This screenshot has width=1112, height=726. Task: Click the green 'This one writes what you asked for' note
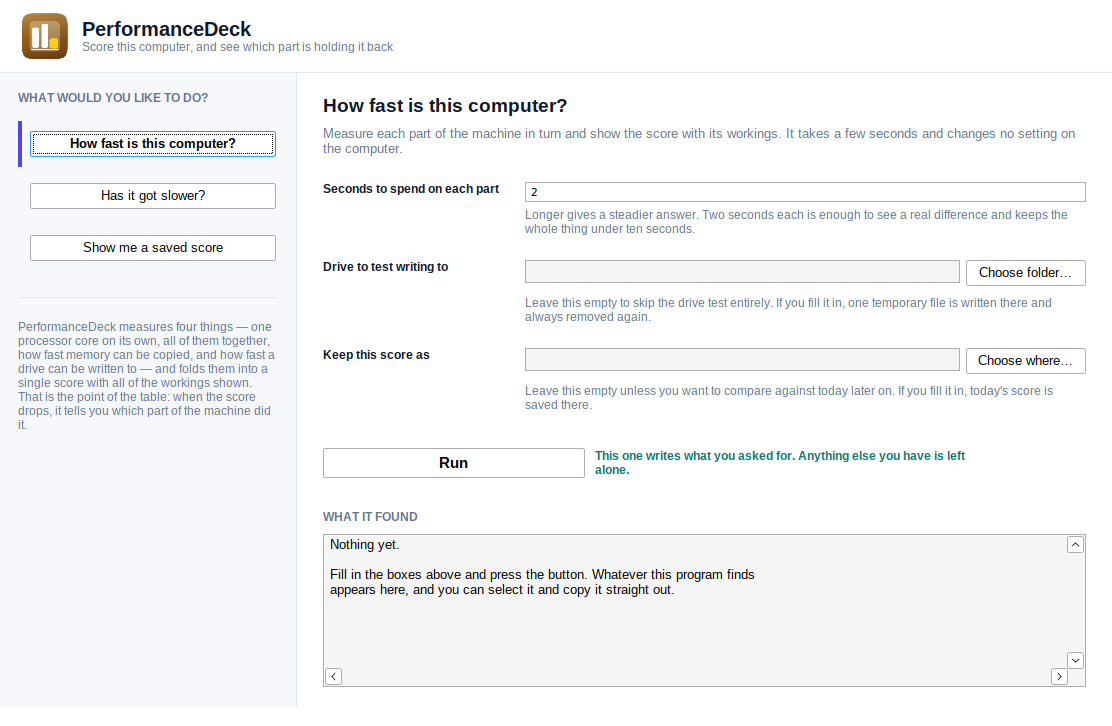780,463
